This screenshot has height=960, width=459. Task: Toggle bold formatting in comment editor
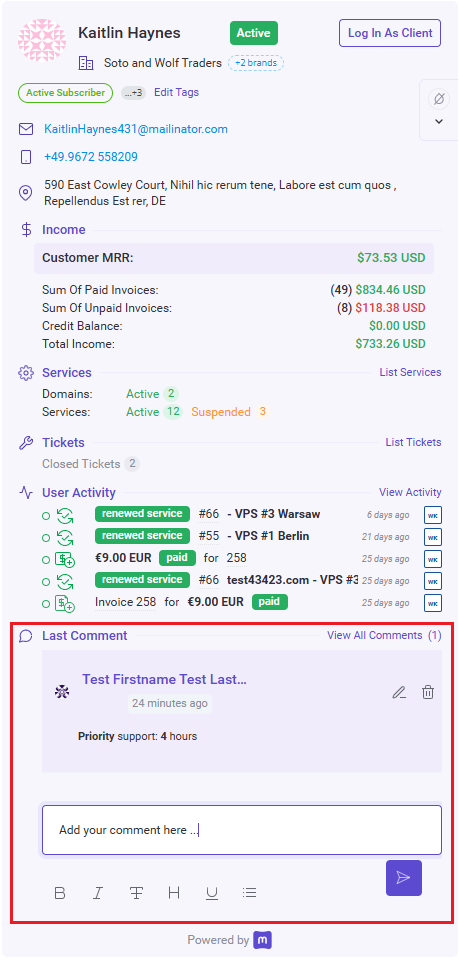tap(60, 893)
